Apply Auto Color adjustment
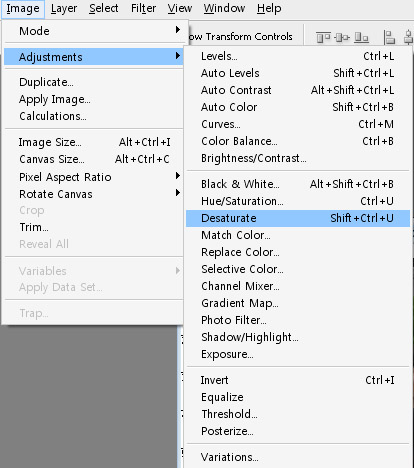 coord(298,107)
